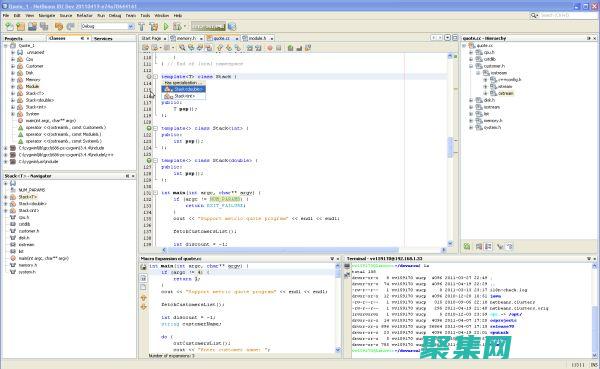
Task: Open the dropdown arrow next to Debug Project
Action: point(184,26)
